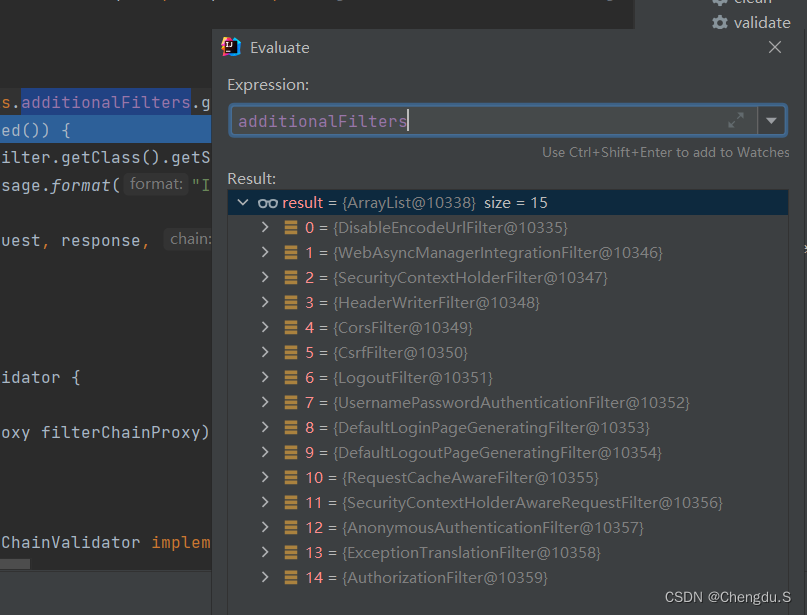The width and height of the screenshot is (807, 615).
Task: Select the AuthorizationFilter@10359 value text
Action: (x=445, y=577)
